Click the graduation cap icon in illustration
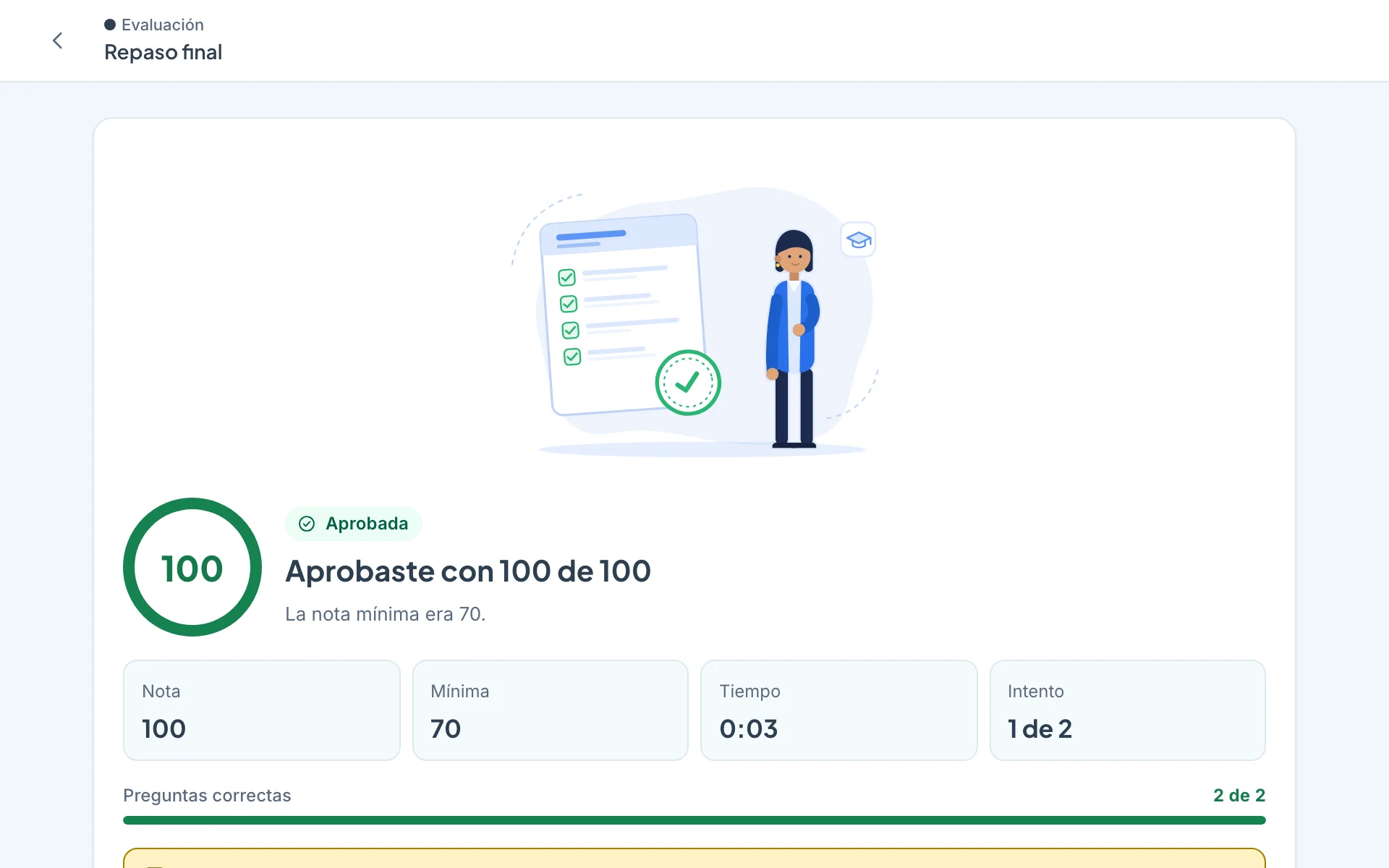 (859, 239)
